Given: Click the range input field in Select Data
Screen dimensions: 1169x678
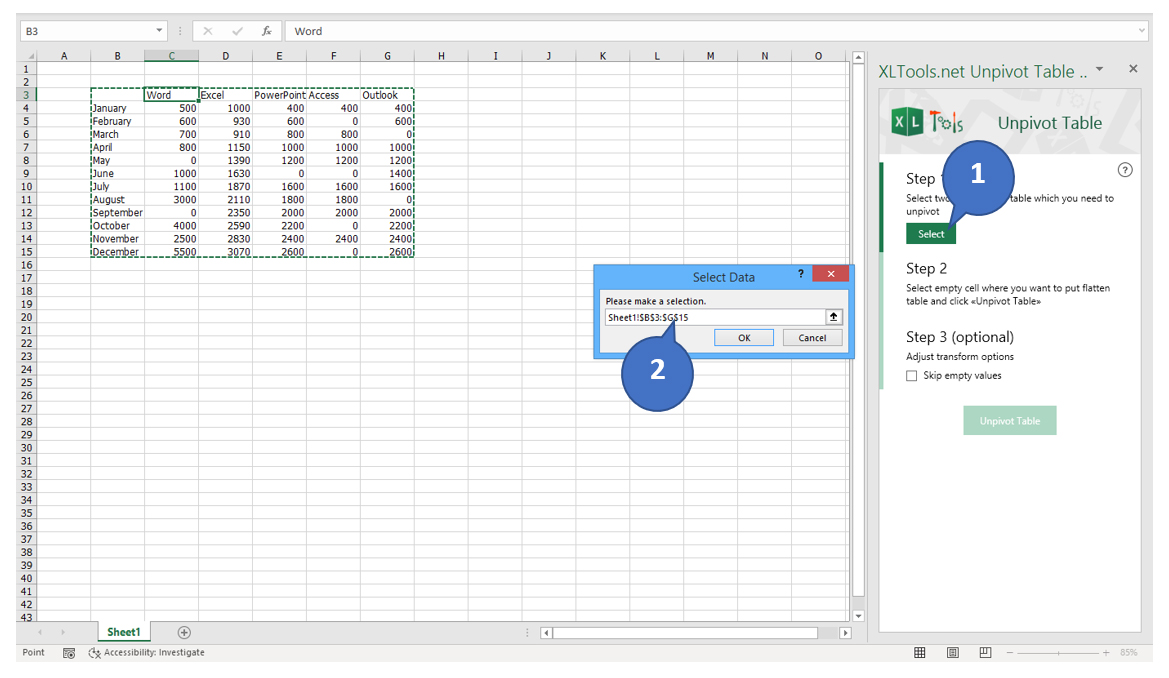Looking at the screenshot, I should [x=715, y=317].
